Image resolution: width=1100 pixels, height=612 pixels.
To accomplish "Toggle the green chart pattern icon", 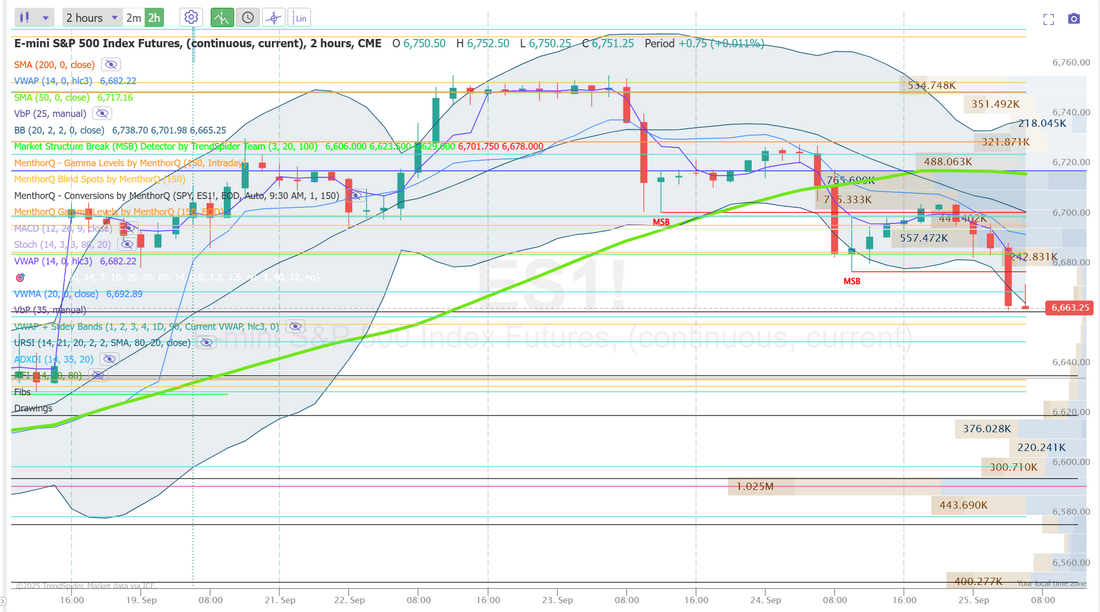I will pyautogui.click(x=222, y=18).
